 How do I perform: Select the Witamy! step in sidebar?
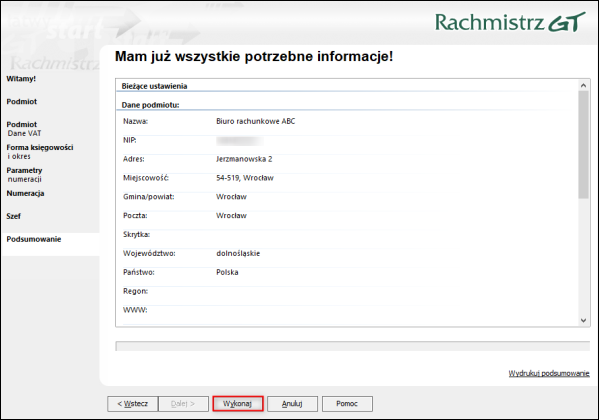(x=21, y=79)
